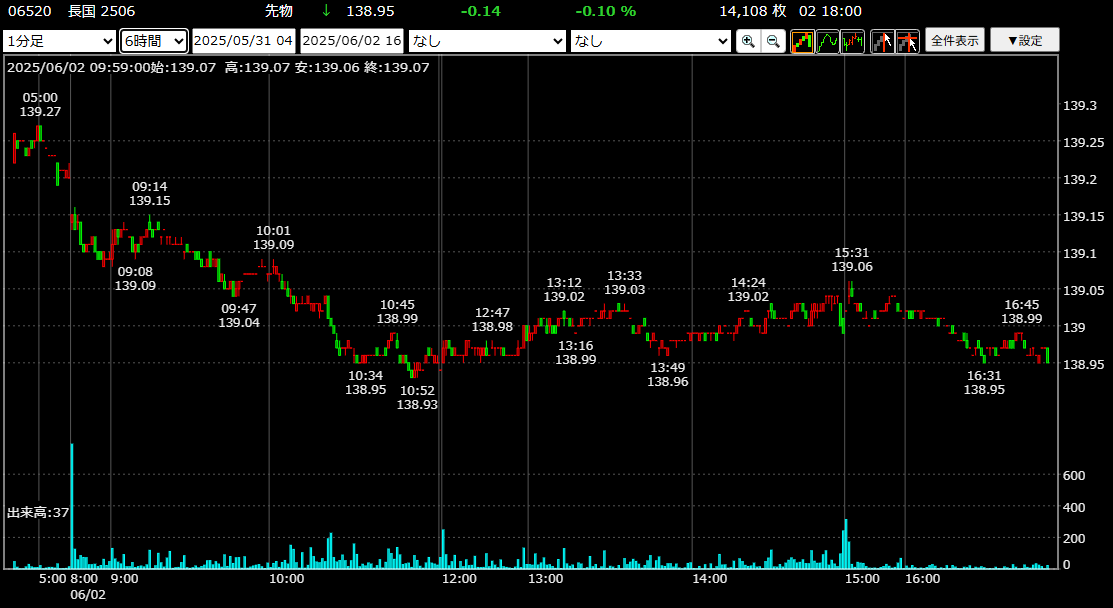Open the 6時間 display range dropdown
The image size is (1113, 608).
154,41
